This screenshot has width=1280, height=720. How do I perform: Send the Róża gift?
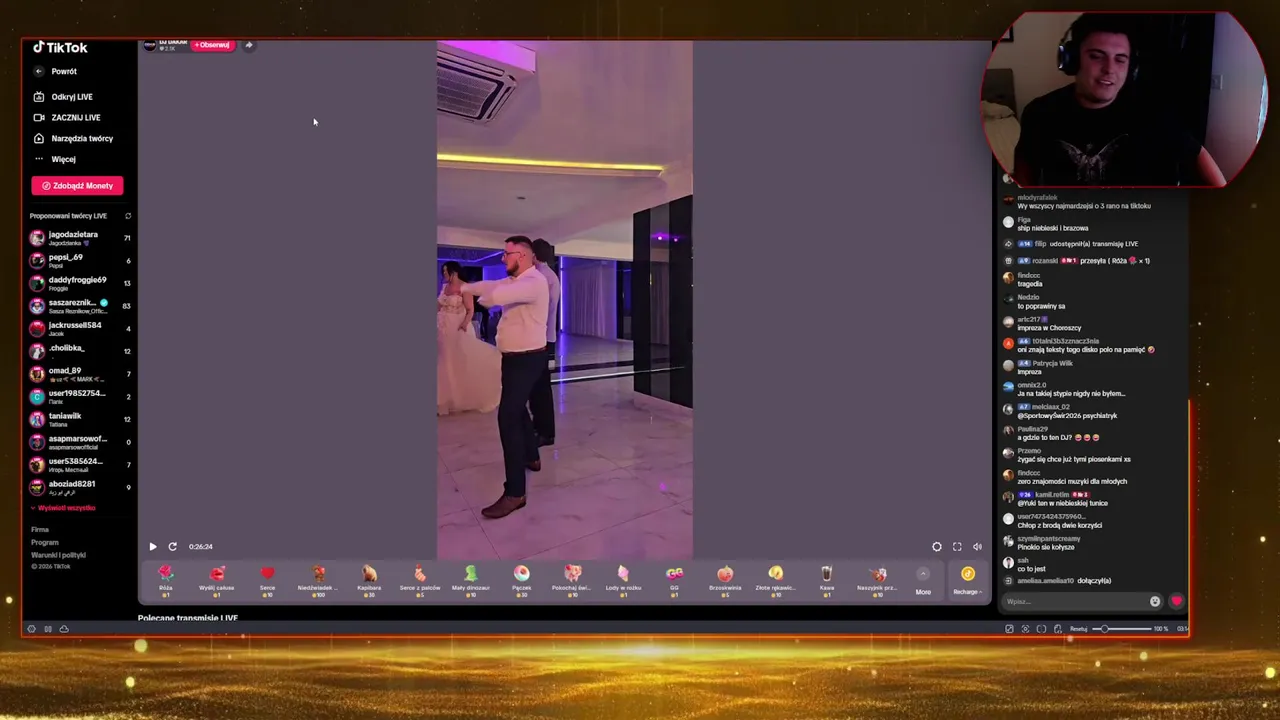click(166, 581)
